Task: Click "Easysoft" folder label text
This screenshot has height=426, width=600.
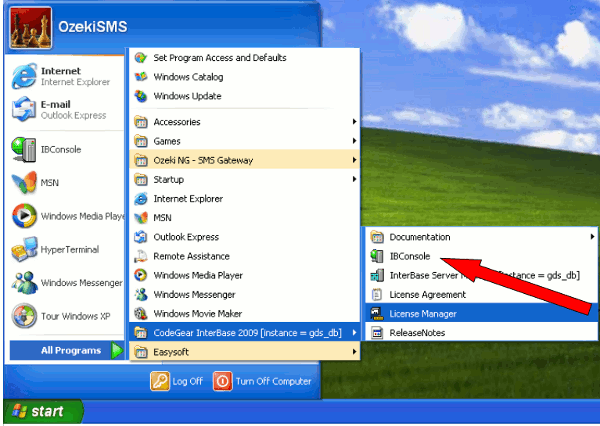Action: coord(171,352)
